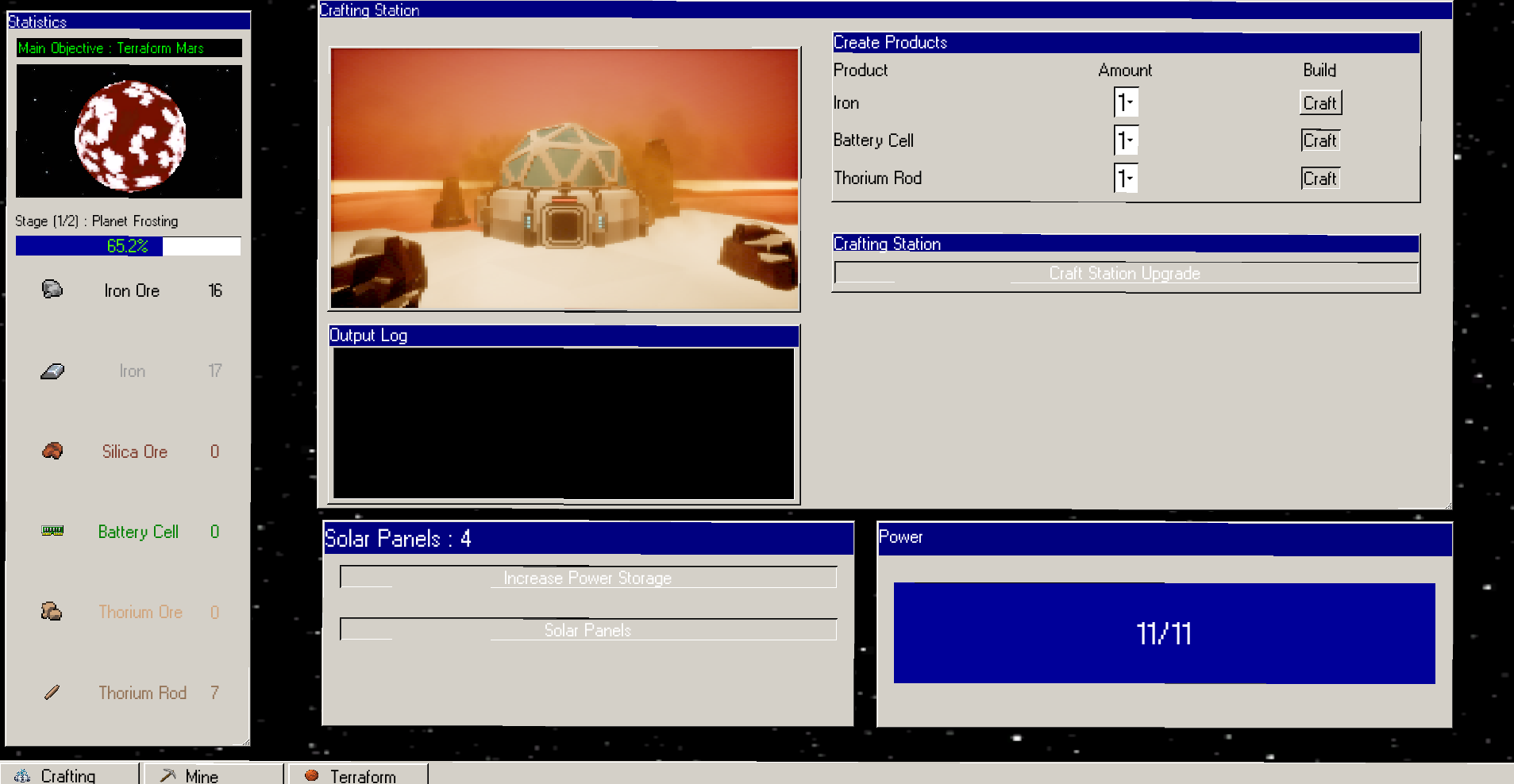
Task: Craft a Battery Cell
Action: tap(1320, 140)
